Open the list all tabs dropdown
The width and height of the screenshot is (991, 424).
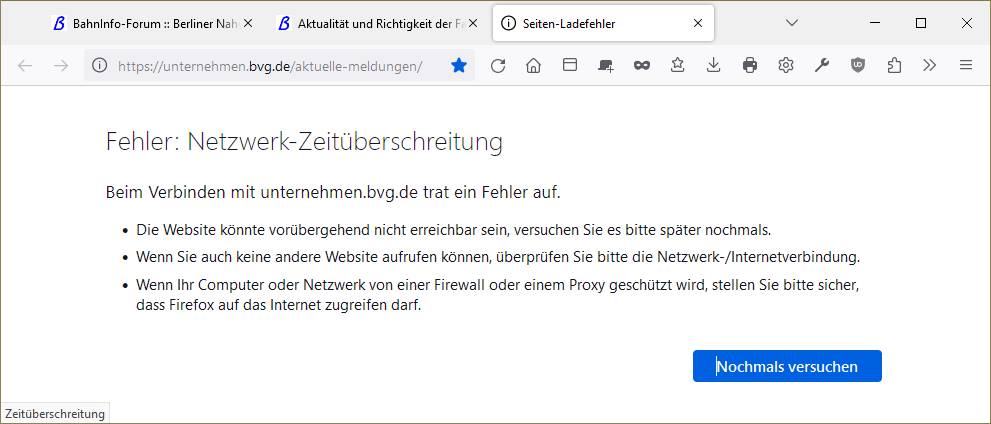click(x=792, y=23)
